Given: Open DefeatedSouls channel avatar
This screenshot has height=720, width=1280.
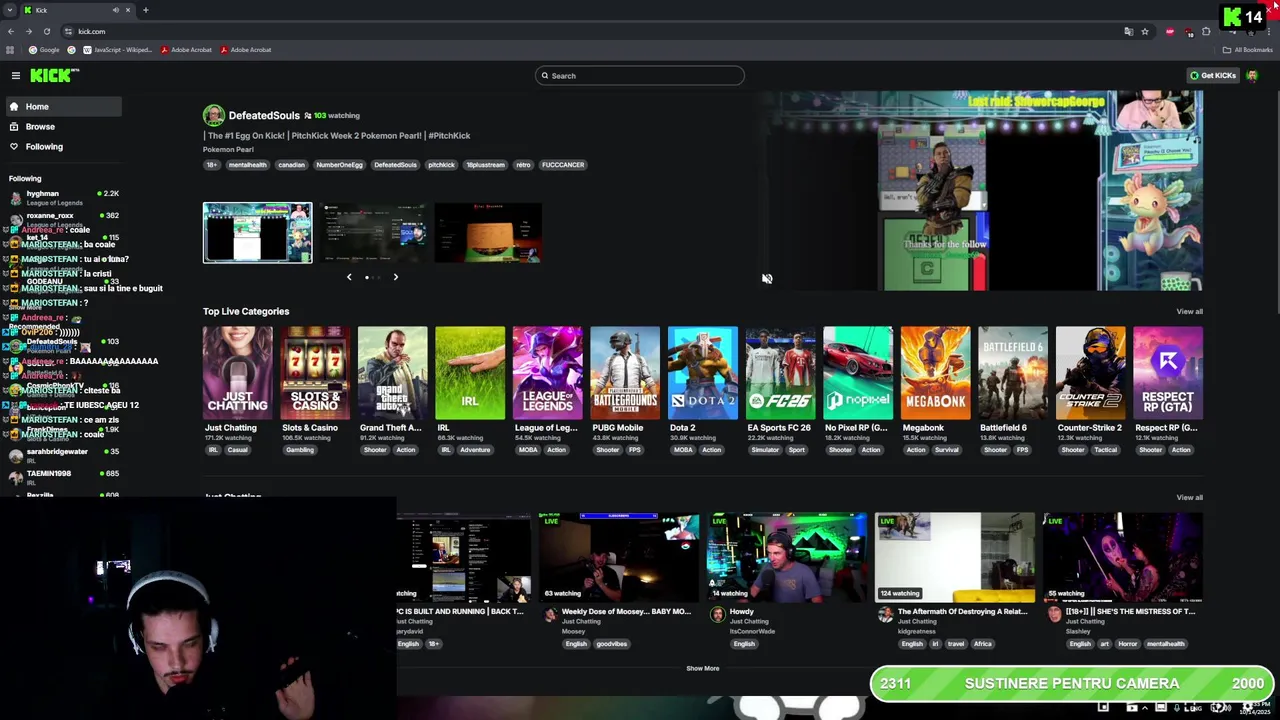Looking at the screenshot, I should 213,115.
